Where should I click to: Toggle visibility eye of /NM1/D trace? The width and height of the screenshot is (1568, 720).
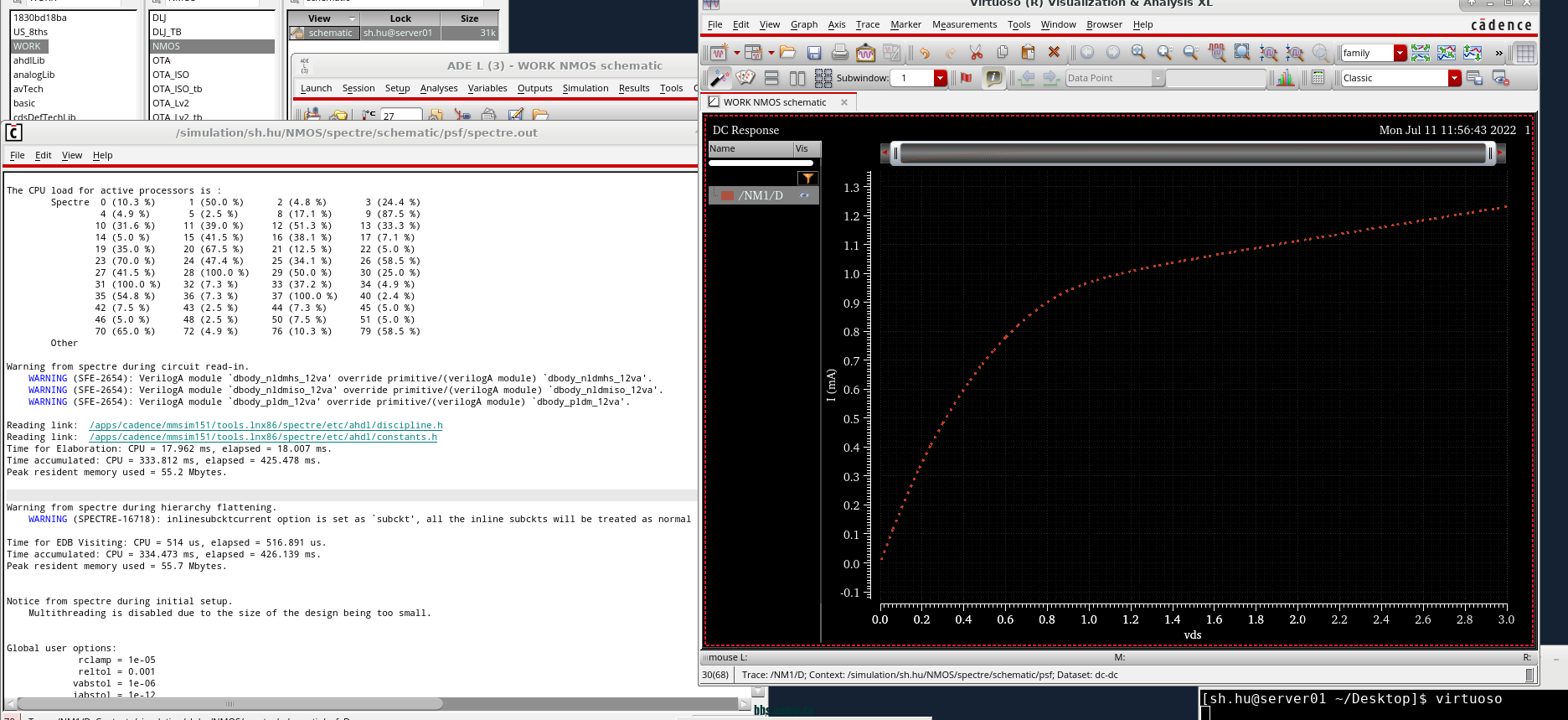click(x=804, y=195)
